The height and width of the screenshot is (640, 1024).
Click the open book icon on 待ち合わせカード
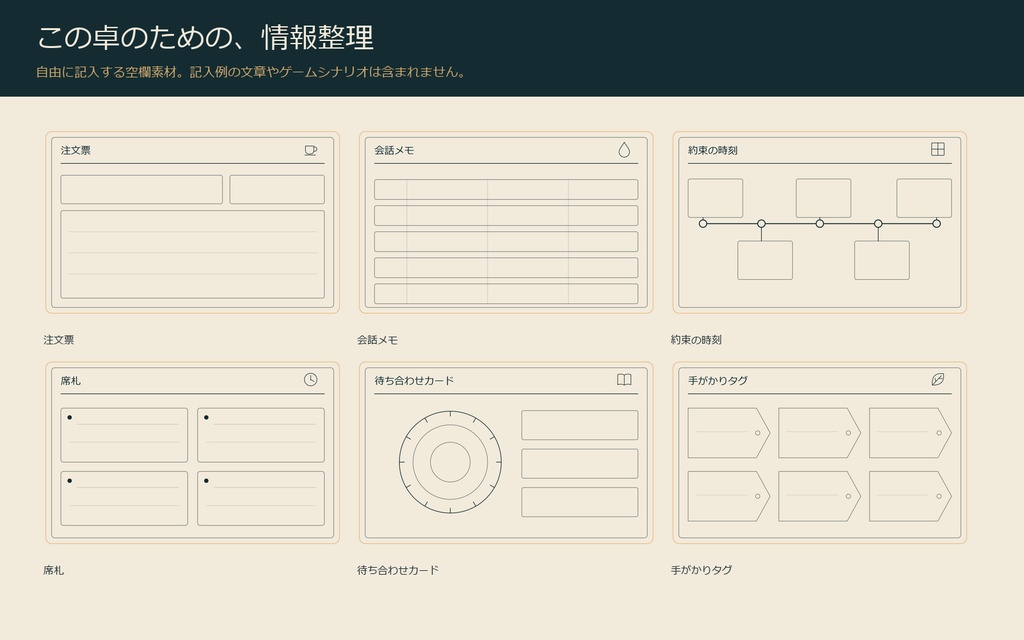coord(624,379)
